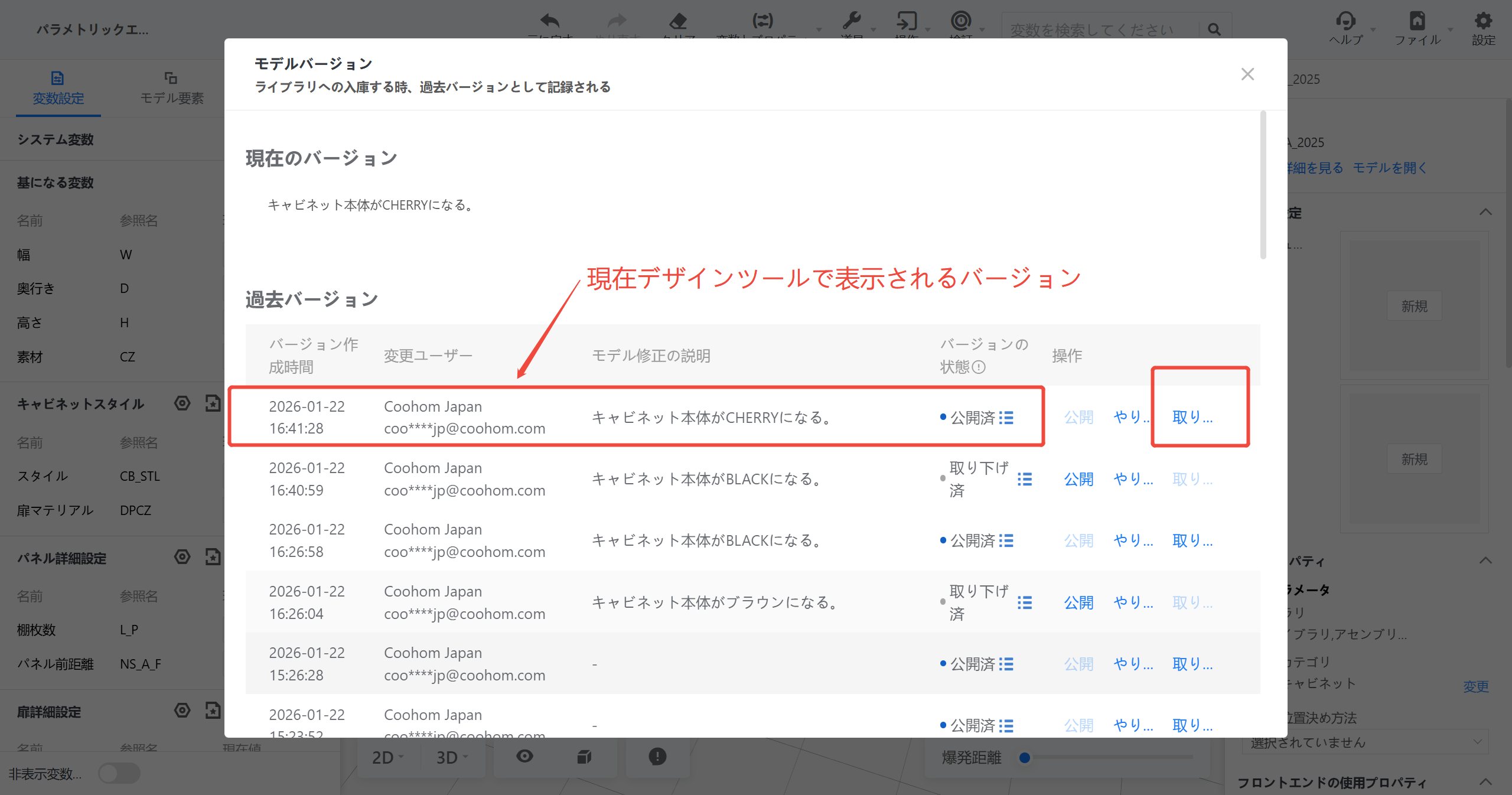Open list icon for the 16:41:28 version

(x=1006, y=418)
